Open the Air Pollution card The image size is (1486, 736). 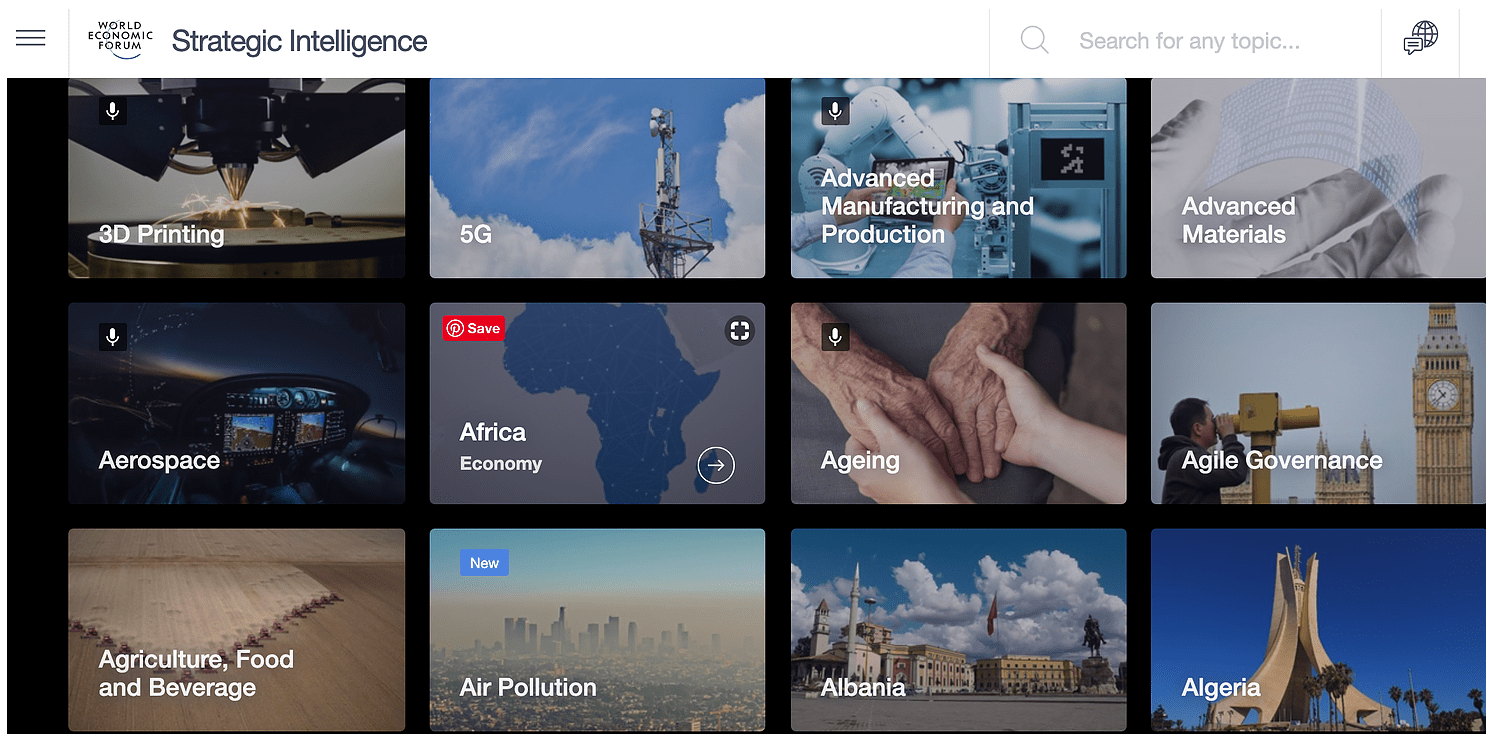(x=597, y=630)
